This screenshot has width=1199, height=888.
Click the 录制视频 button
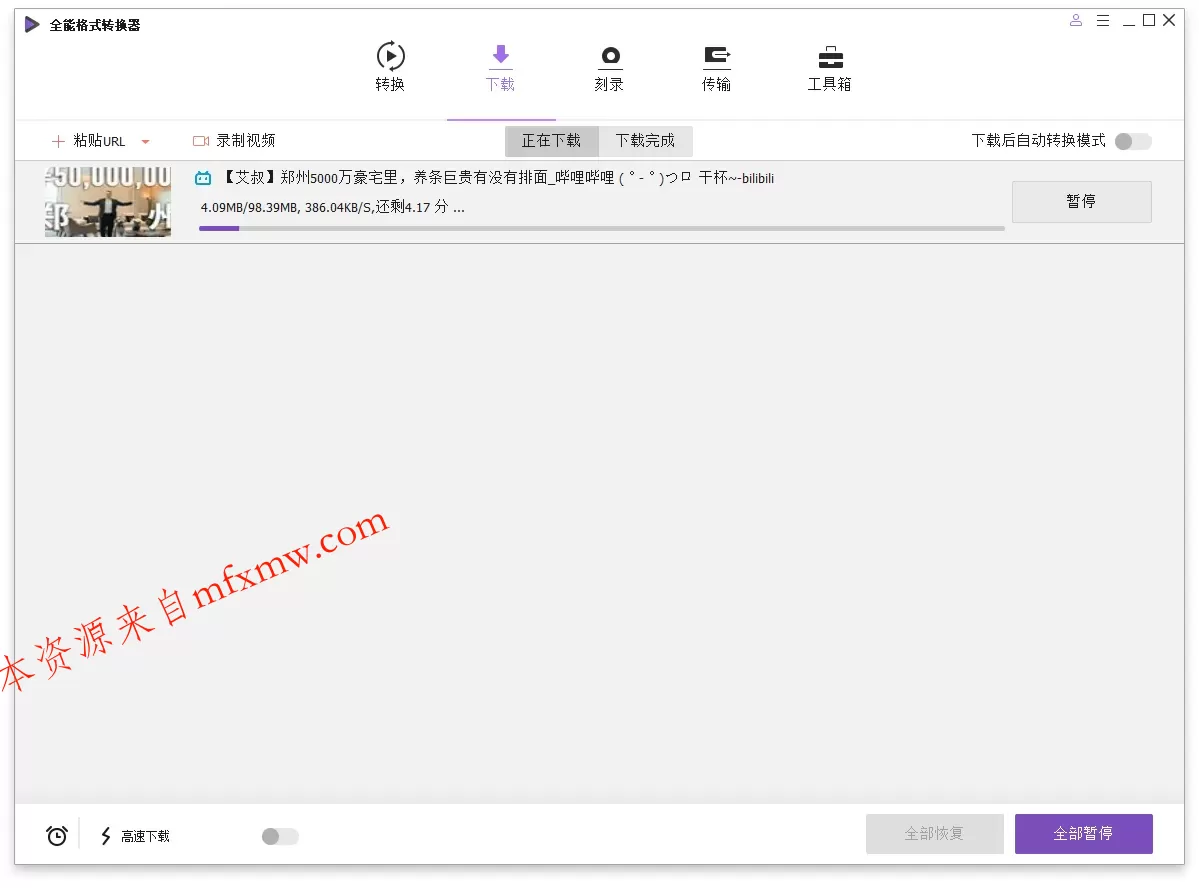234,141
